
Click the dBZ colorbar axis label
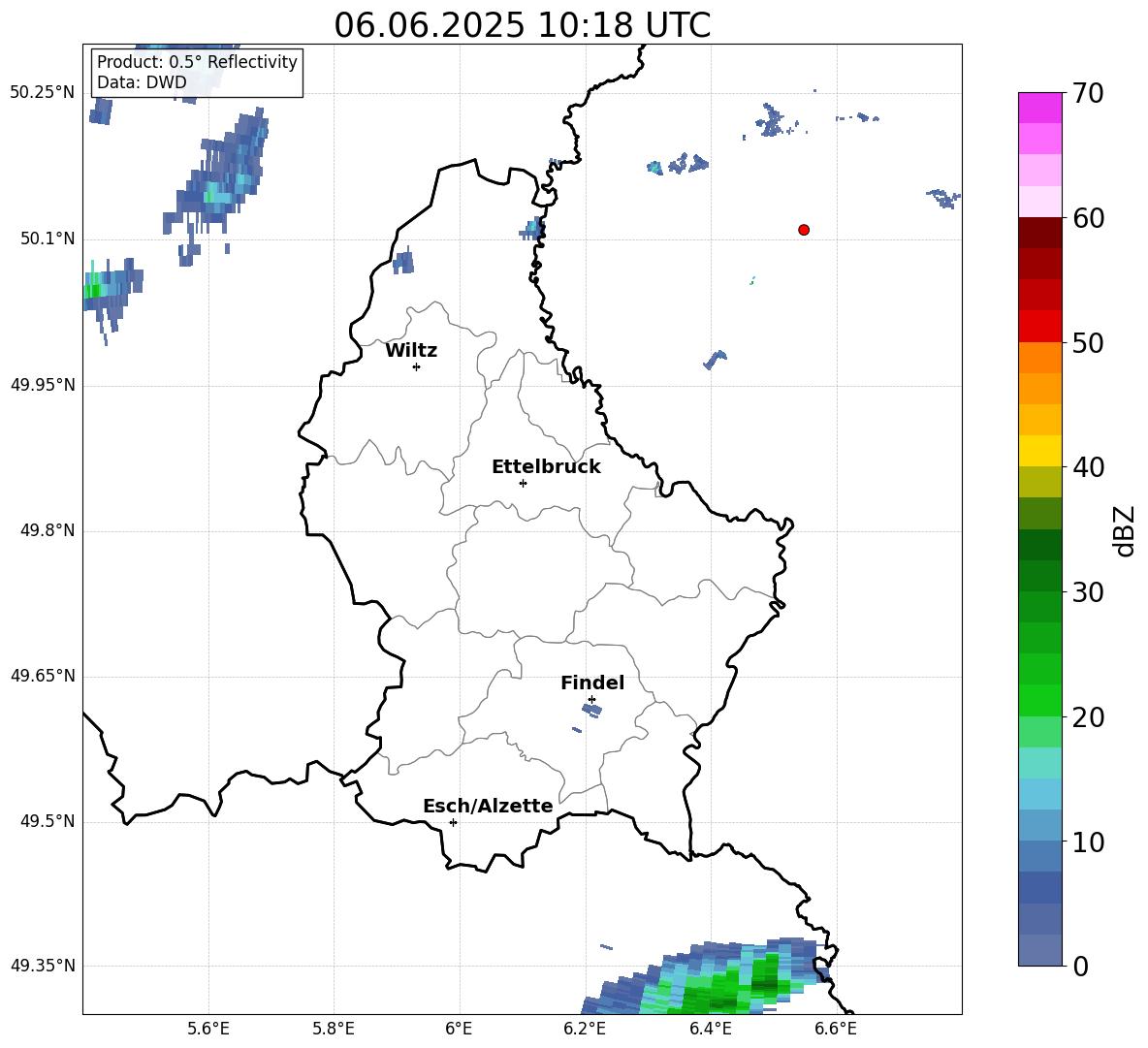[x=1124, y=530]
